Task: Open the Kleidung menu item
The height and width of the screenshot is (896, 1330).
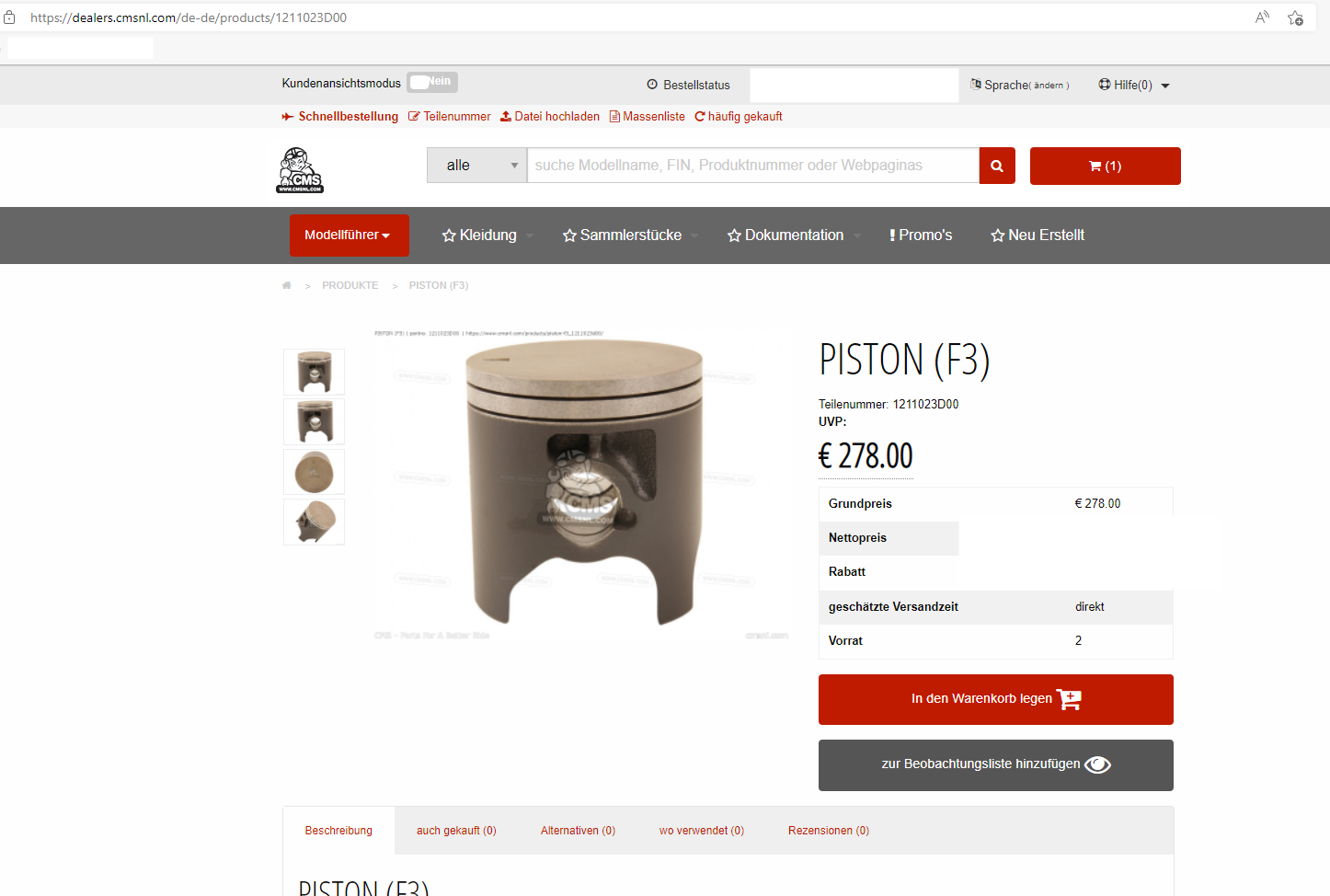Action: [x=479, y=235]
